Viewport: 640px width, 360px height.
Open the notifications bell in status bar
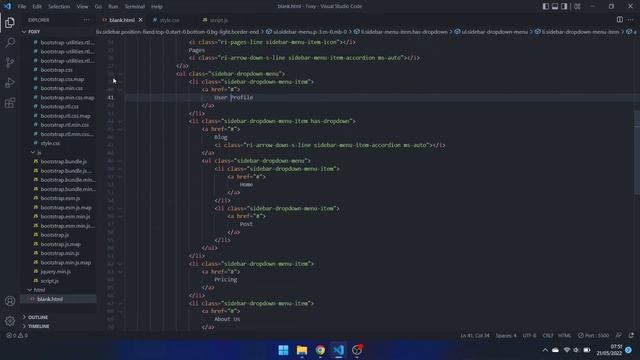tap(631, 336)
